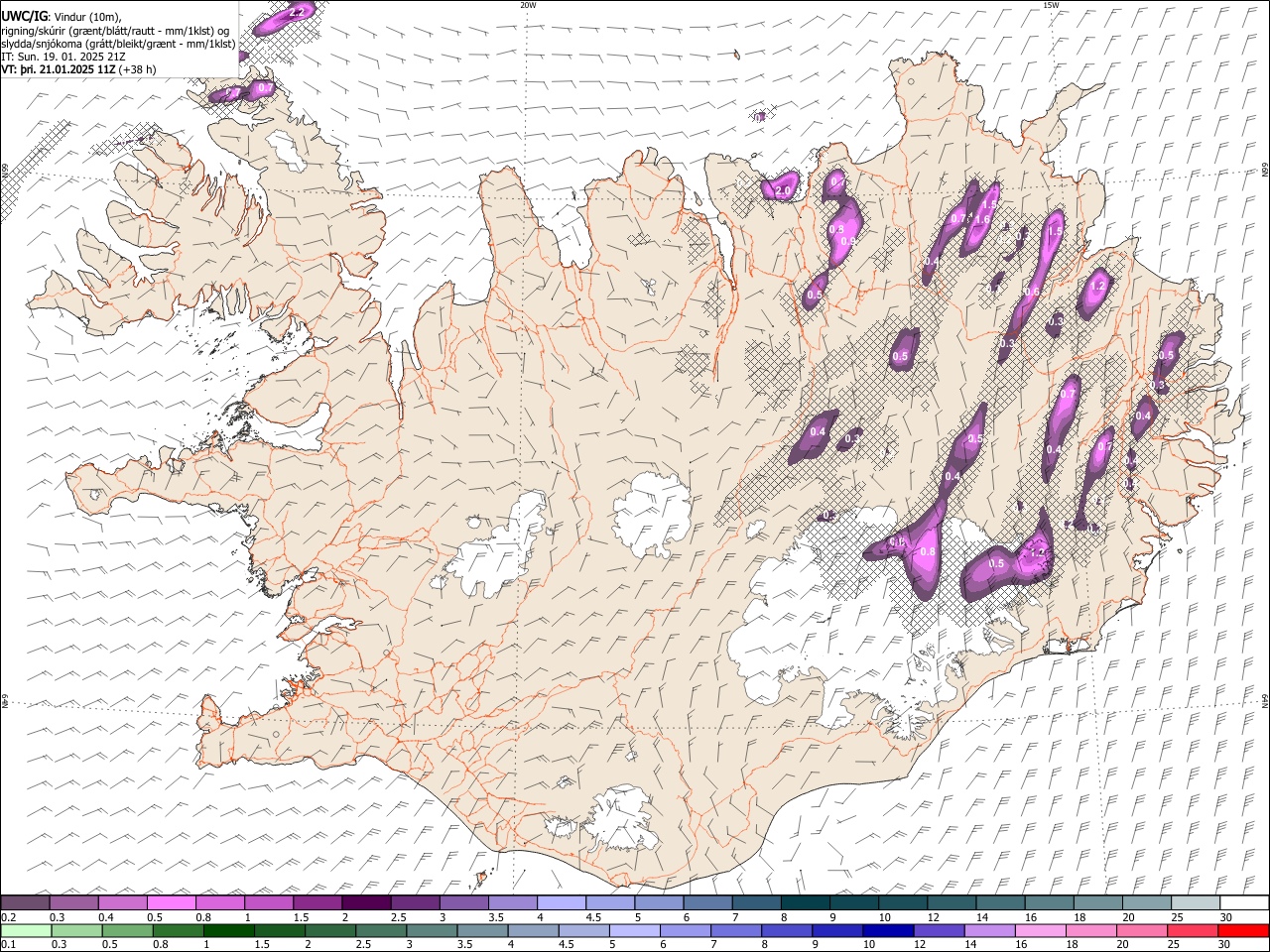The width and height of the screenshot is (1270, 952).
Task: Click the 'UWC/IG: Vindur (10m)' title text
Action: coord(61,17)
